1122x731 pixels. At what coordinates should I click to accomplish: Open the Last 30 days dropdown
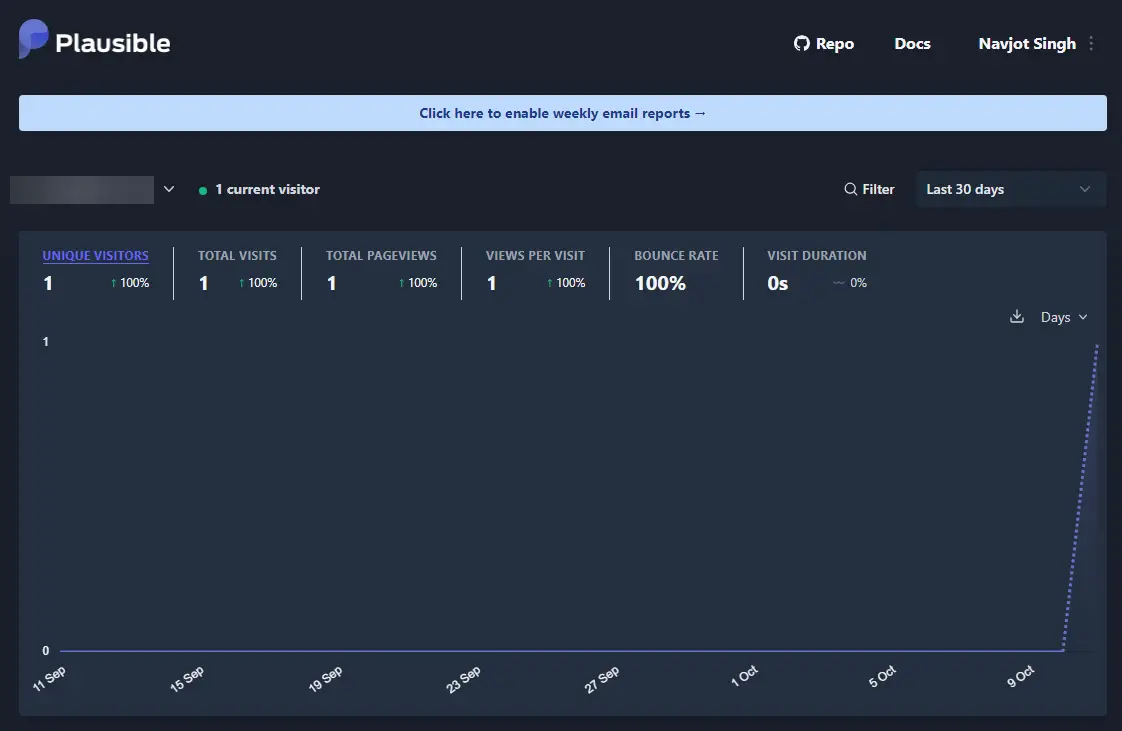pos(1010,189)
